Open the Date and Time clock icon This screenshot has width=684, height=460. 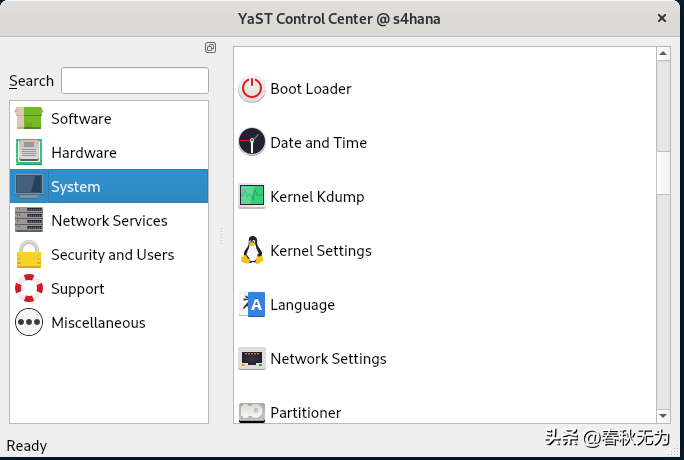[252, 143]
